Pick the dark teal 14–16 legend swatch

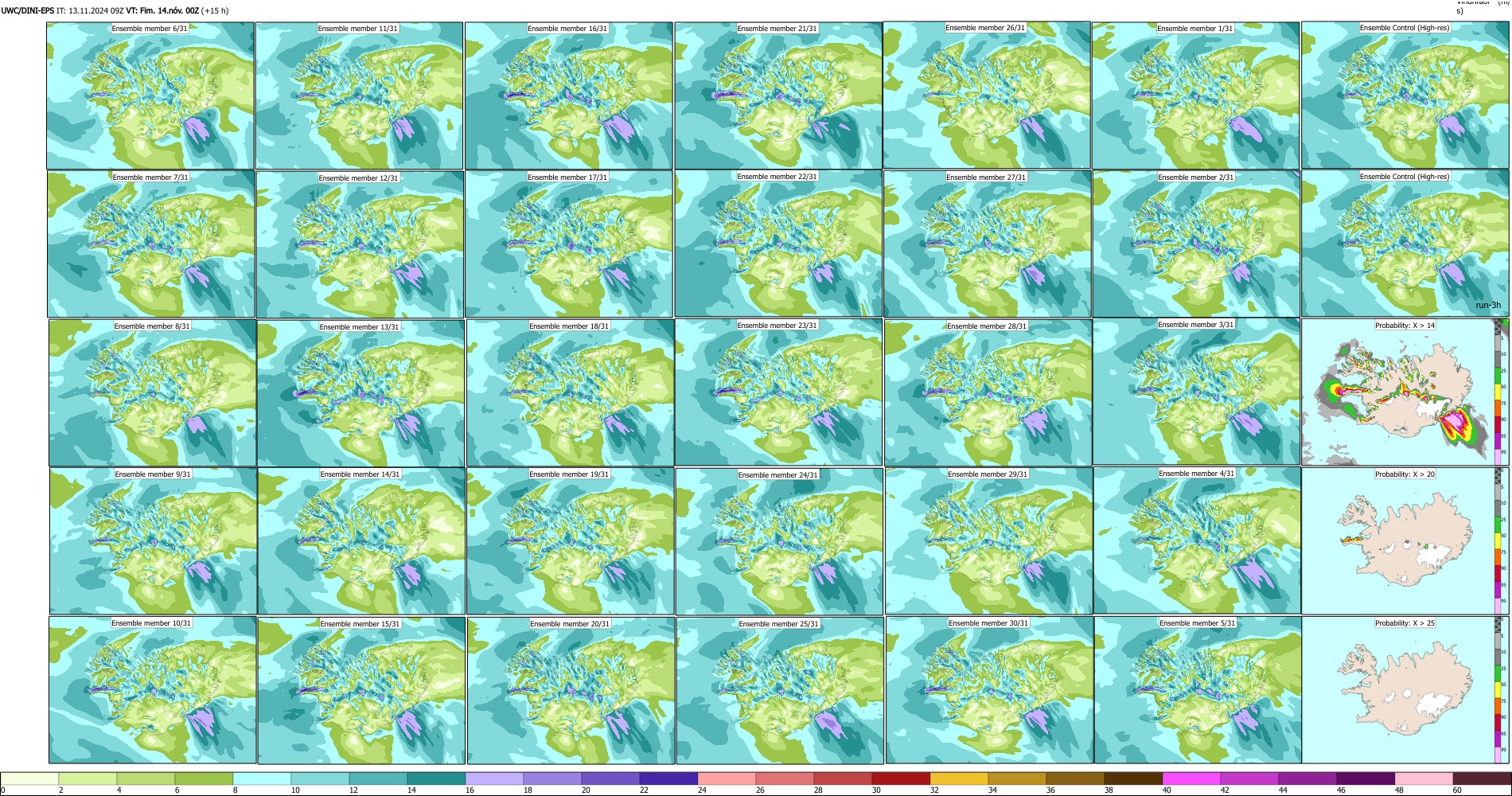coord(436,778)
